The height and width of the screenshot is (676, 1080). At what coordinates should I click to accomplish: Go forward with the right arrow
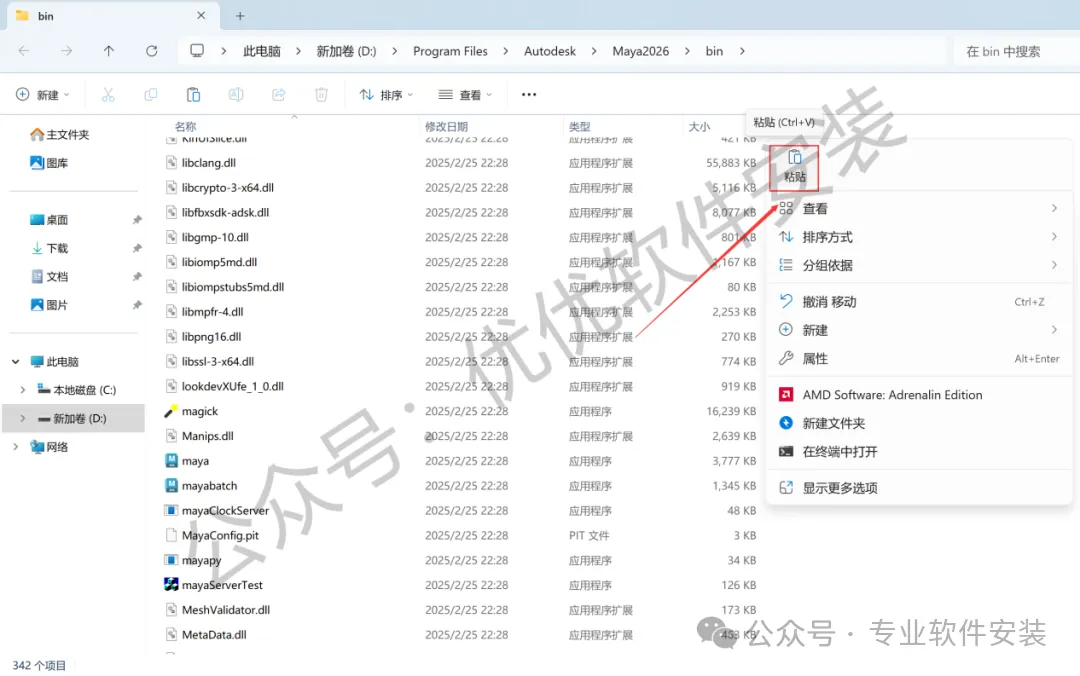[66, 51]
